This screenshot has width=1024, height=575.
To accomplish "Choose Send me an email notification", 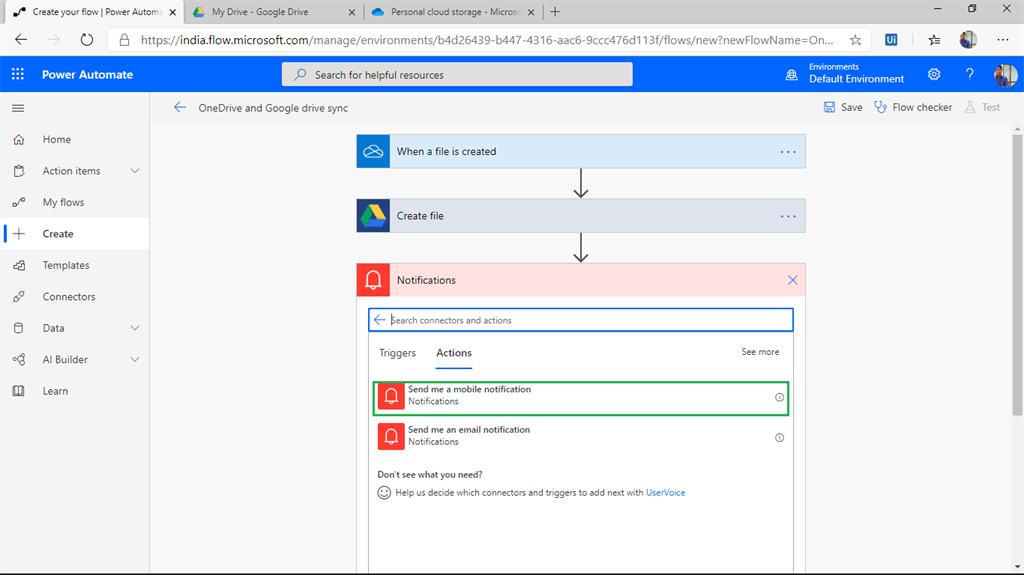I will tap(581, 436).
